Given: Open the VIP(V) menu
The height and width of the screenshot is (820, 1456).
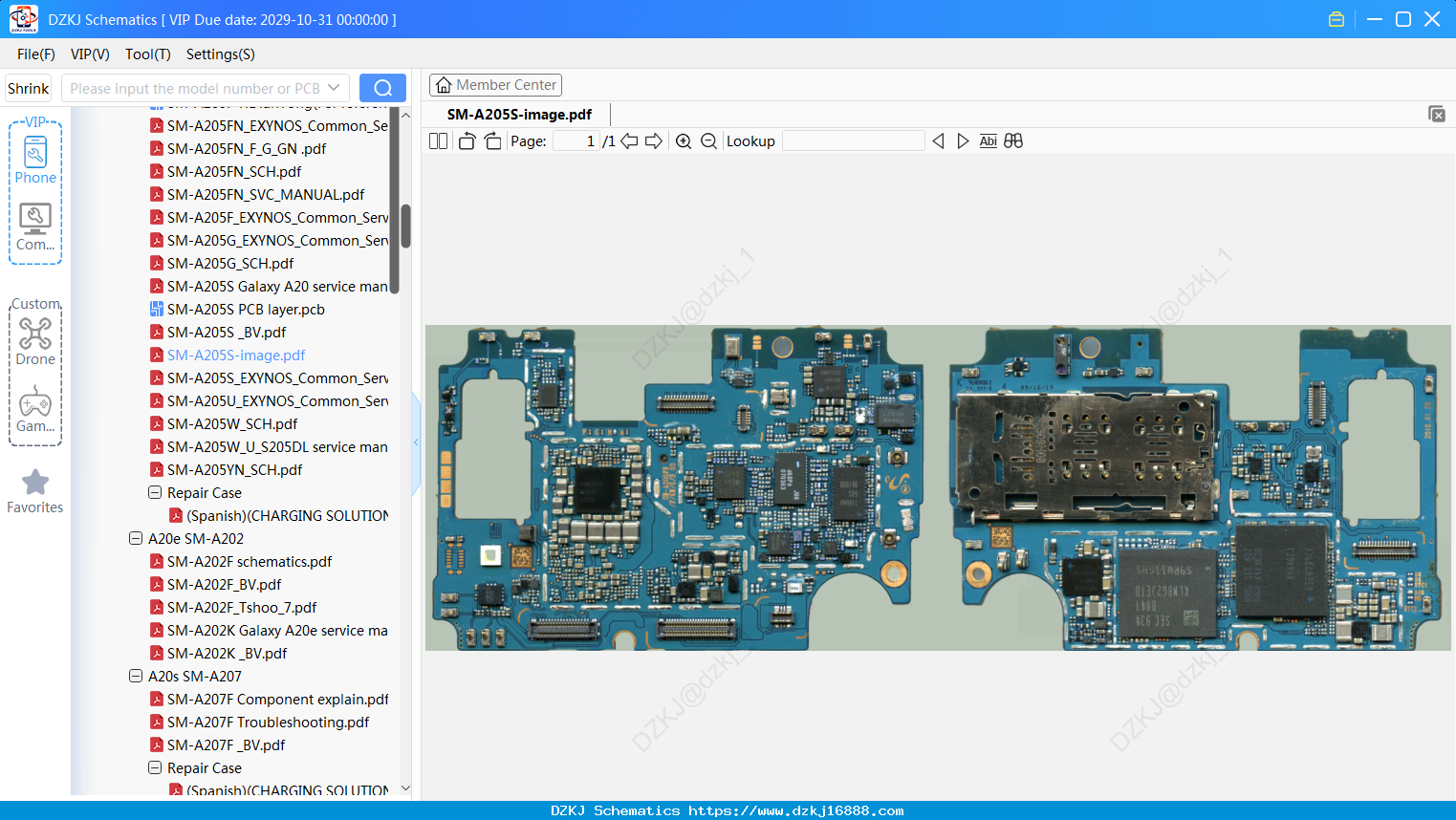Looking at the screenshot, I should [x=90, y=54].
